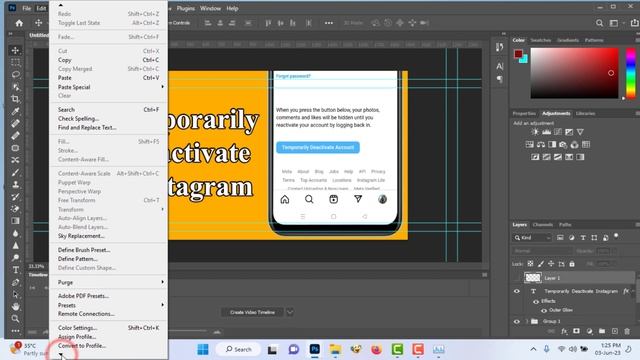
Task: Create a new group folder icon
Action: [602, 331]
